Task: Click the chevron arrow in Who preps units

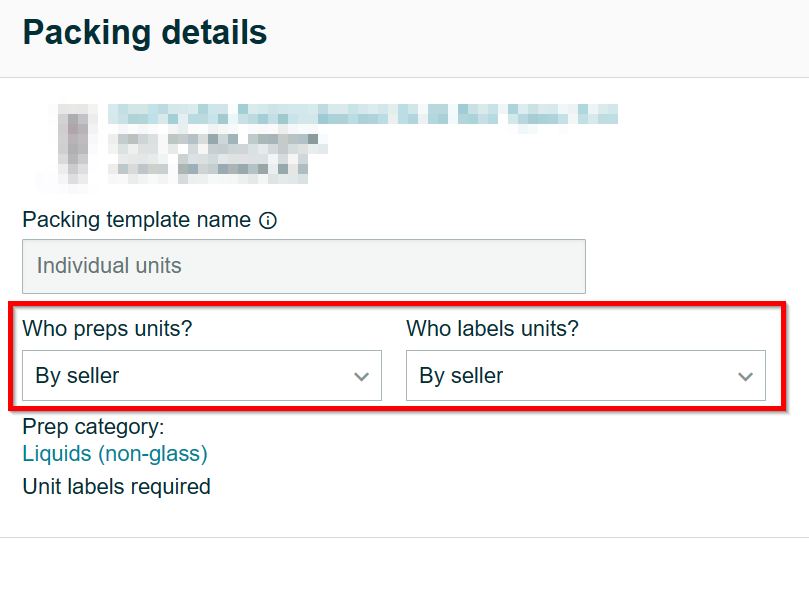Action: [x=361, y=377]
